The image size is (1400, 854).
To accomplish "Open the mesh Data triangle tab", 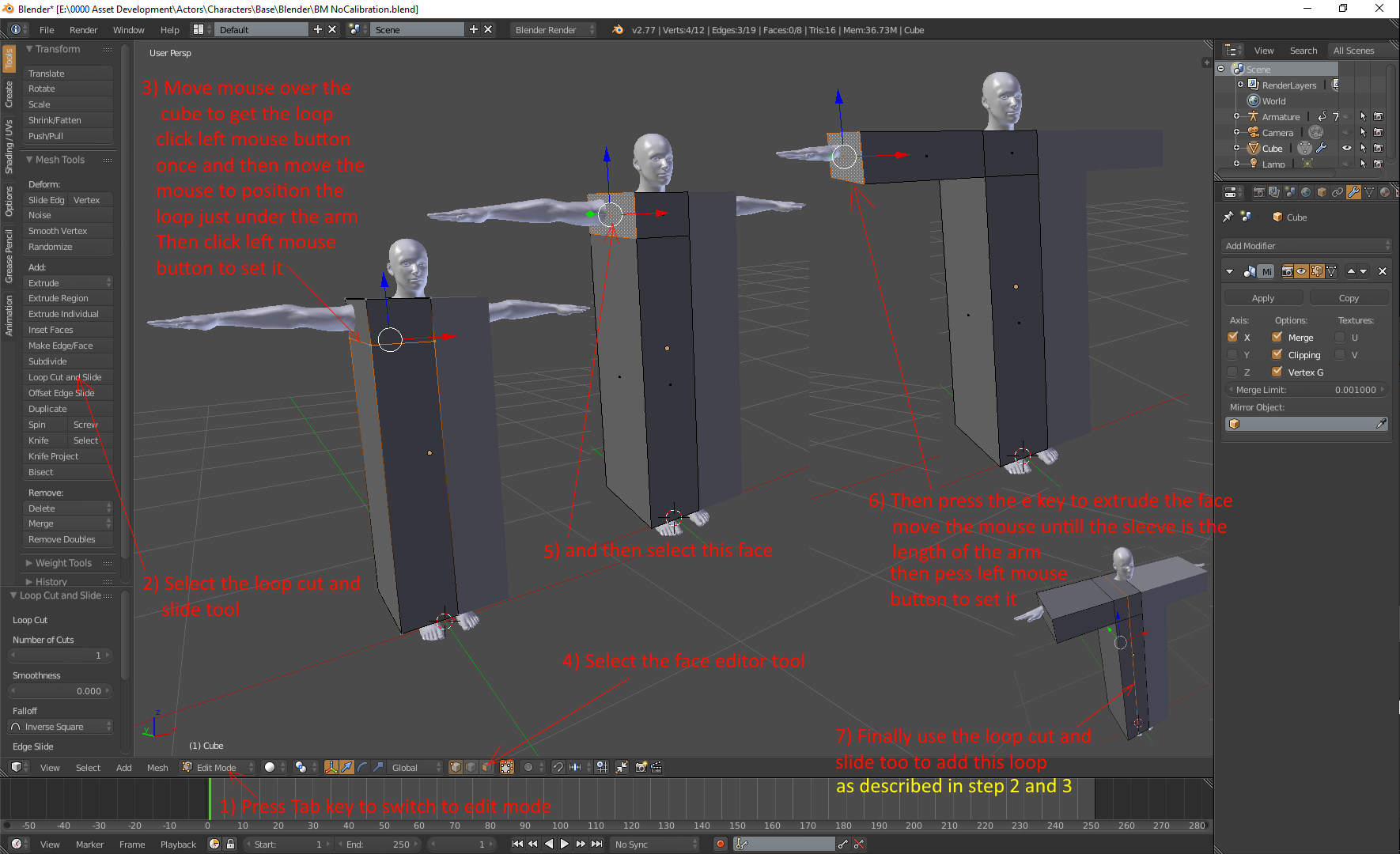I will click(x=1369, y=192).
